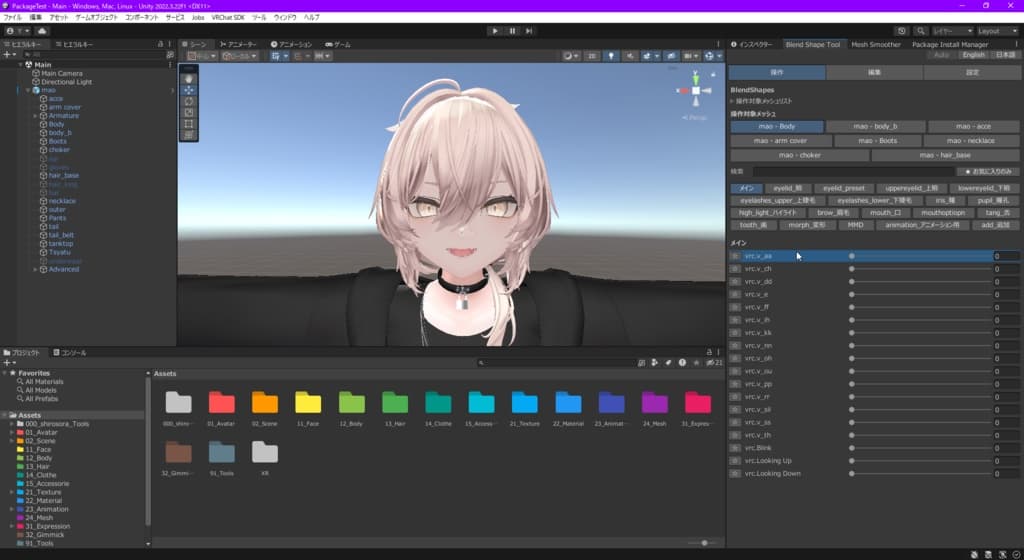Image resolution: width=1024 pixels, height=560 pixels.
Task: Toggle scene lighting bulb icon
Action: pos(611,56)
